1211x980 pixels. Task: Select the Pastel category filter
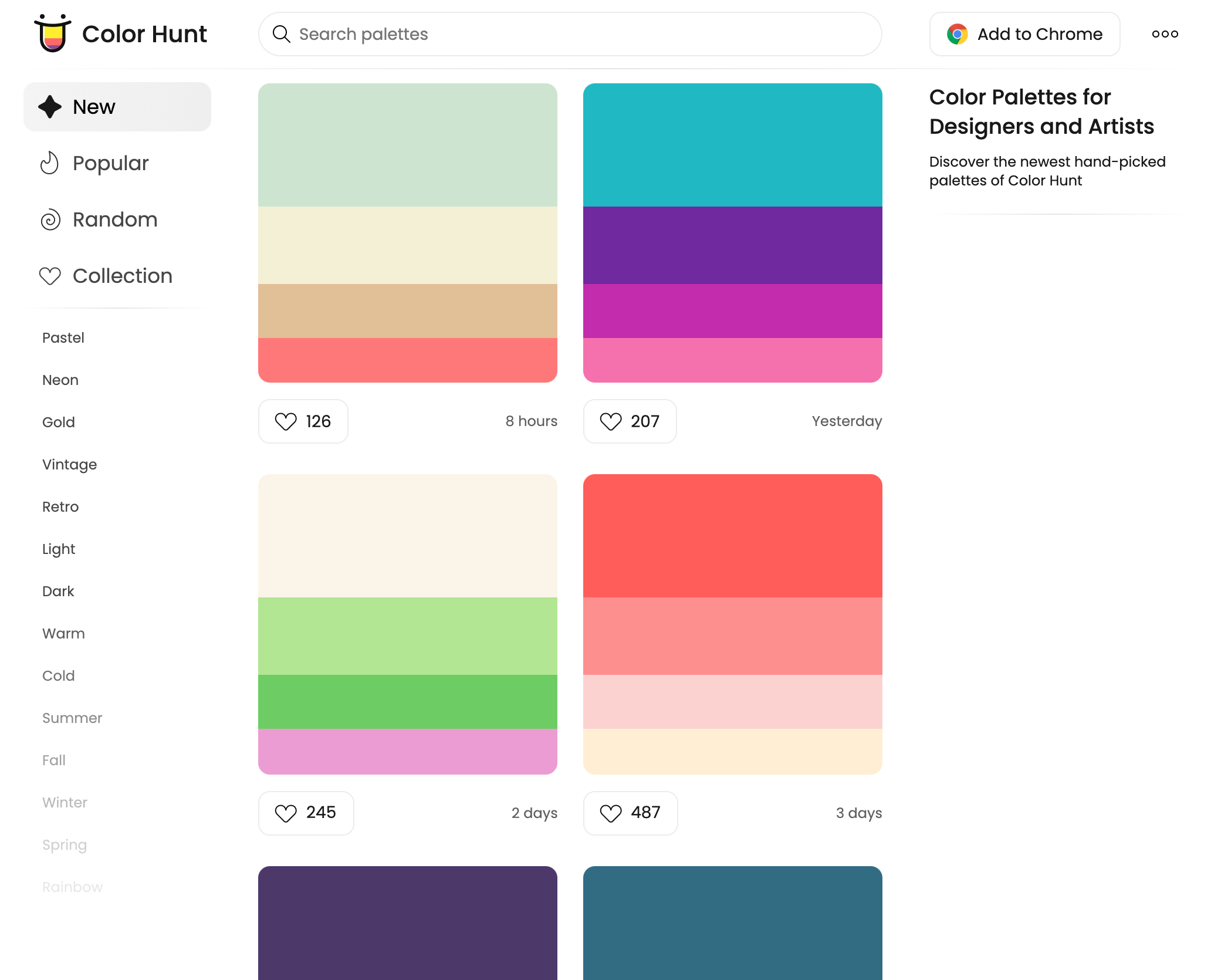62,337
